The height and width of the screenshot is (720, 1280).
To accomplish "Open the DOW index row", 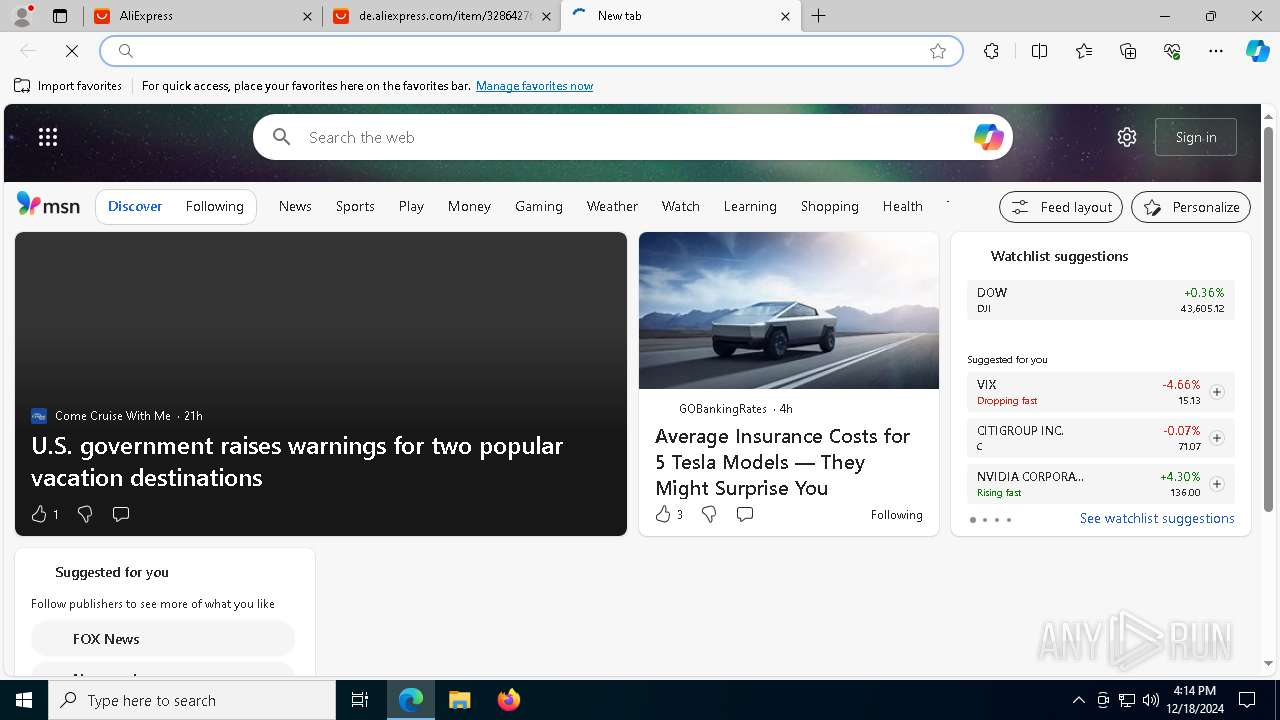I will 1101,300.
